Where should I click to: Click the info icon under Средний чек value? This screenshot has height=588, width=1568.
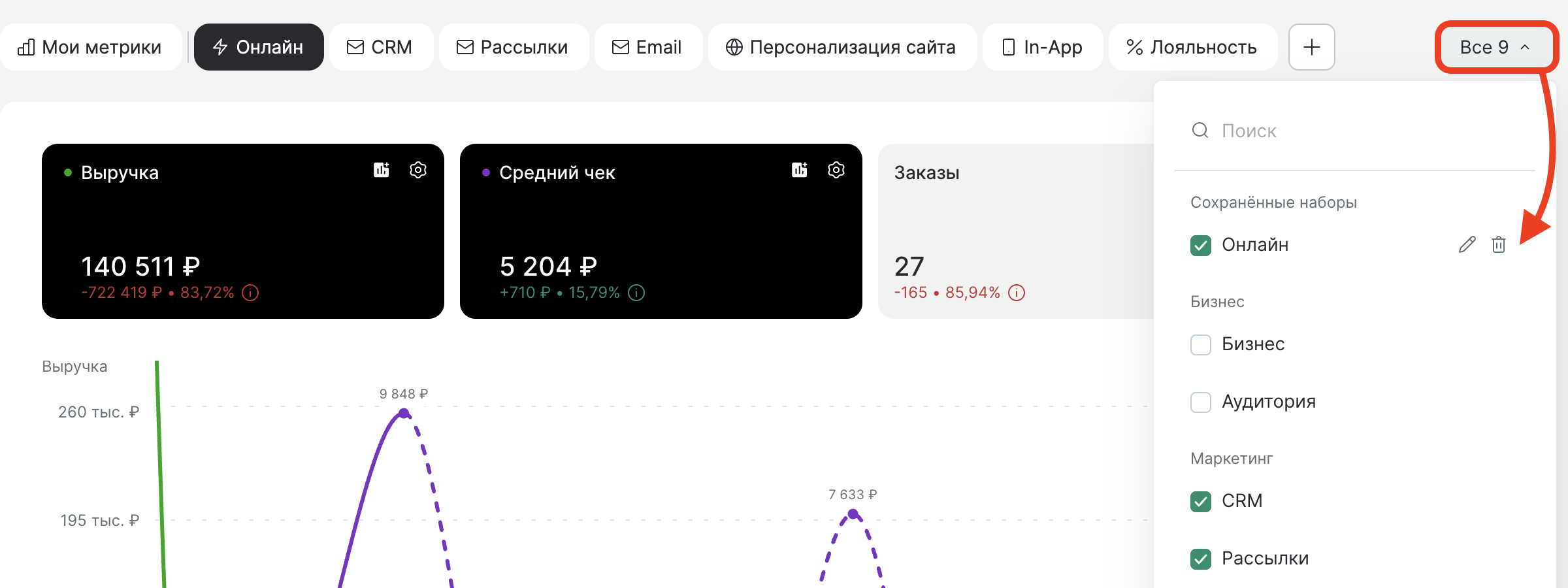636,293
